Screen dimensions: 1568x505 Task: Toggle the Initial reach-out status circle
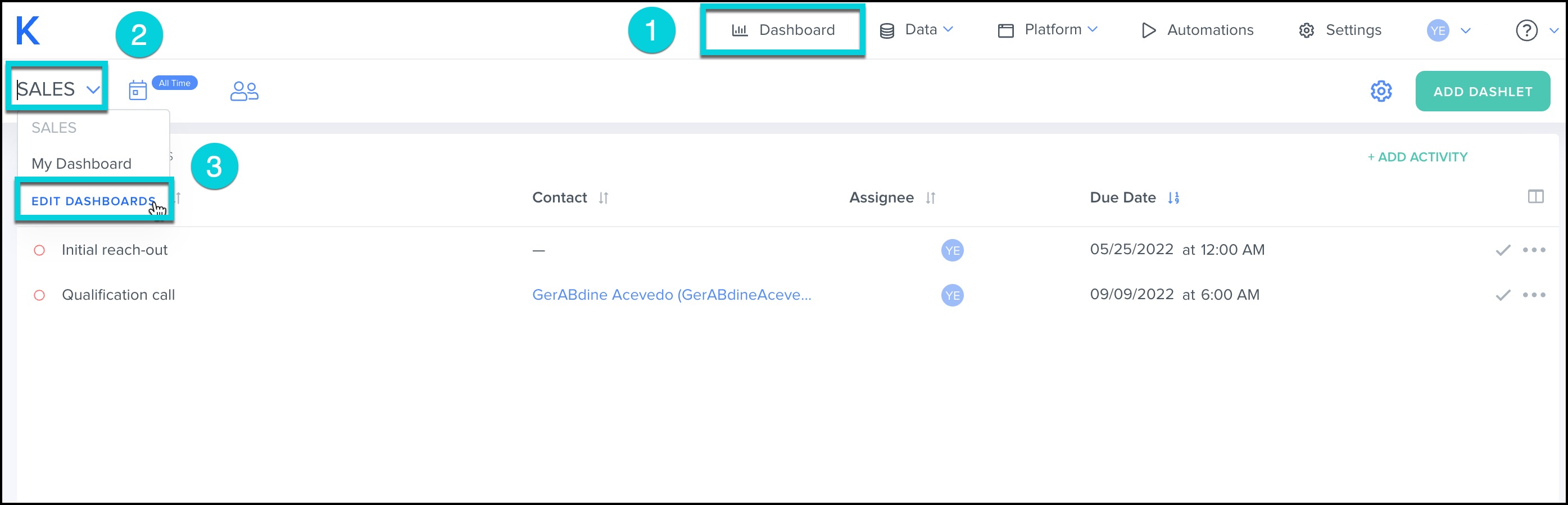click(x=39, y=250)
